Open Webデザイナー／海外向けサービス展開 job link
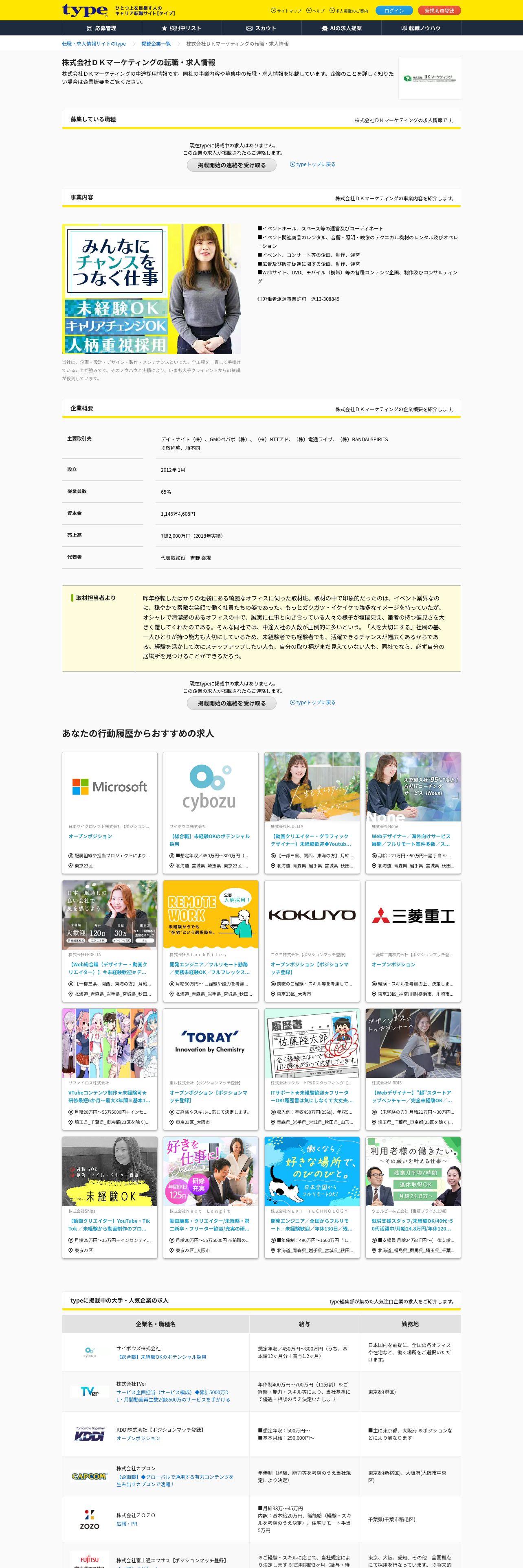 (411, 840)
